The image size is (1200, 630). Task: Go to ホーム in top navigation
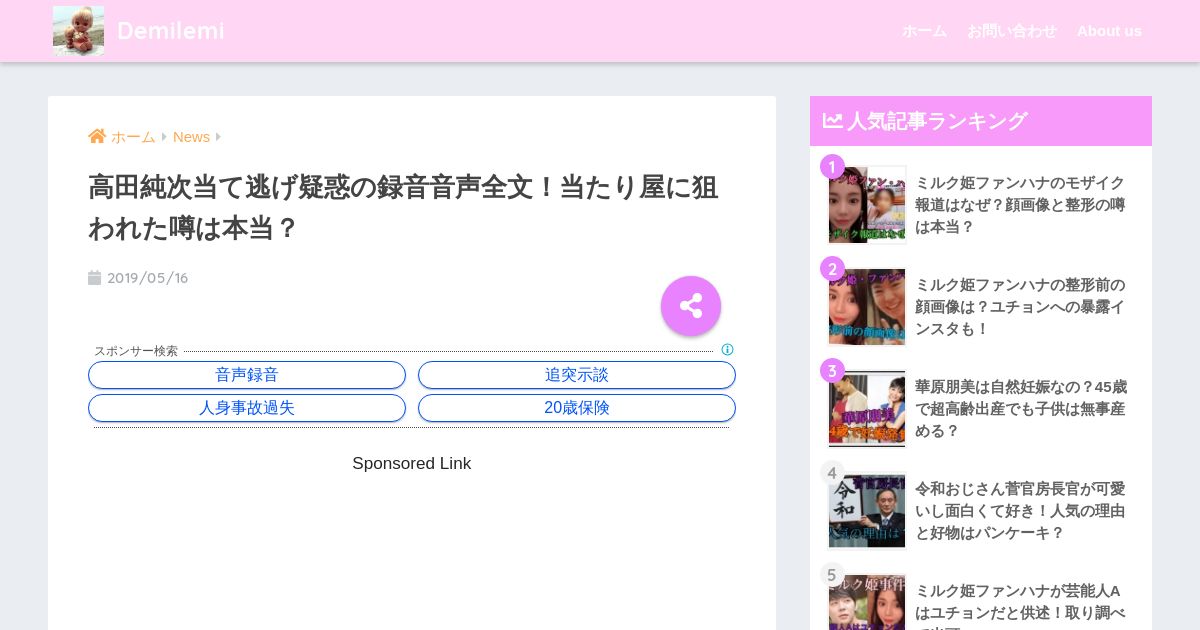tap(924, 31)
